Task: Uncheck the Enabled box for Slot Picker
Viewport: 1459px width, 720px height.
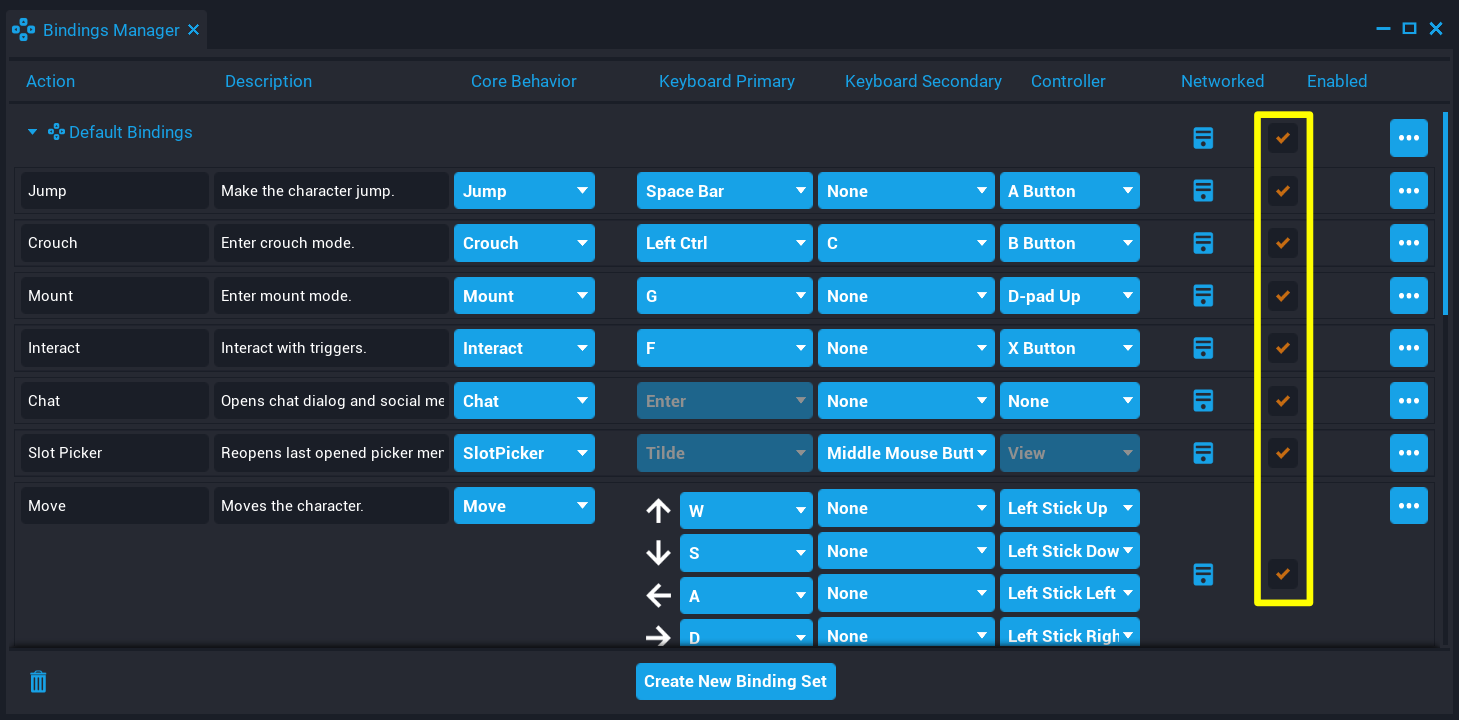Action: coord(1282,453)
